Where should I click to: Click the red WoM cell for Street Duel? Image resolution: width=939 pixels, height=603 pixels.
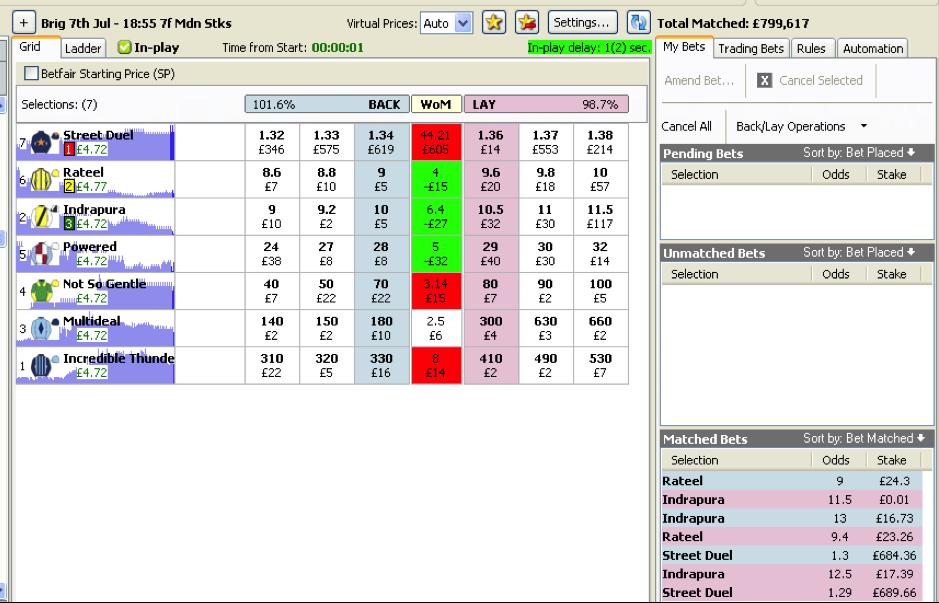click(436, 142)
